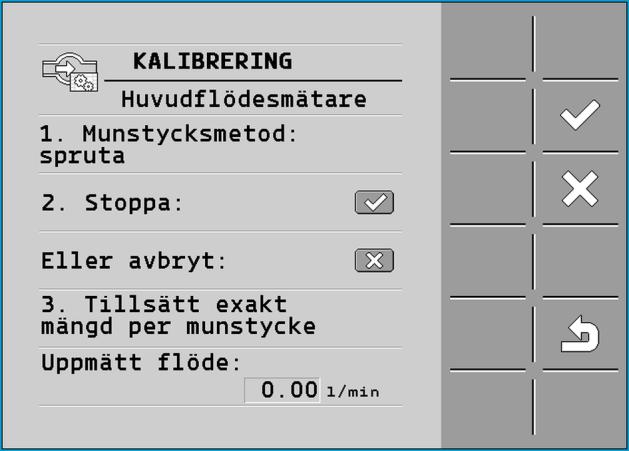Tap the blank softkey left of the checkmark softkey

[x=488, y=116]
